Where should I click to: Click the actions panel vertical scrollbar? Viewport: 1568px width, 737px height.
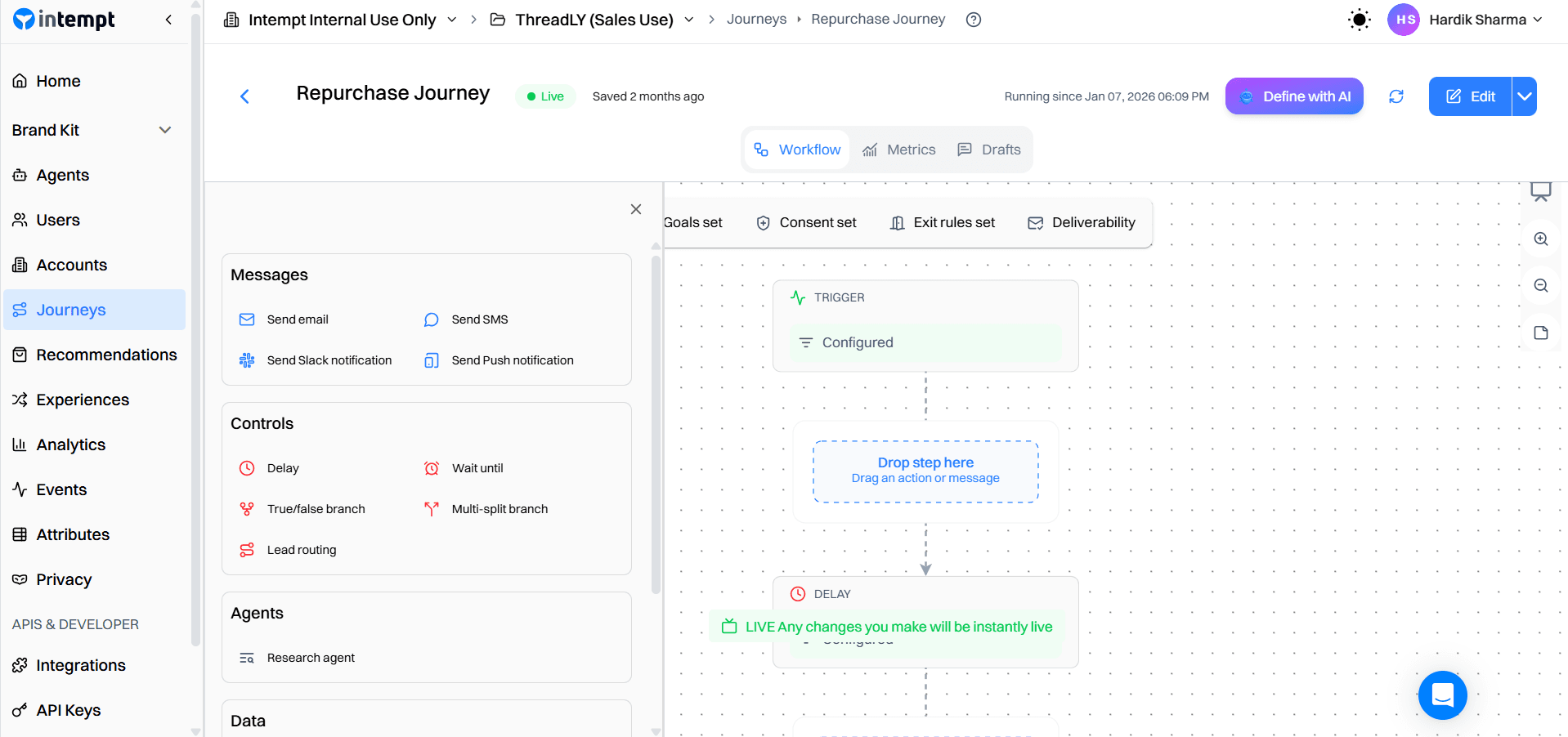[x=656, y=425]
